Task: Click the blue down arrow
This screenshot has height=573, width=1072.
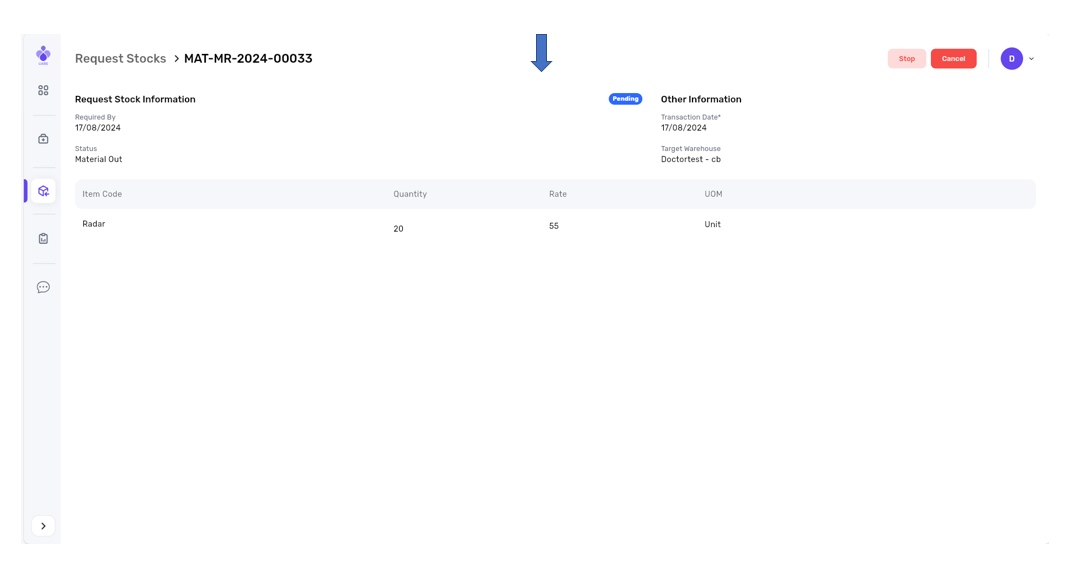Action: coord(541,53)
